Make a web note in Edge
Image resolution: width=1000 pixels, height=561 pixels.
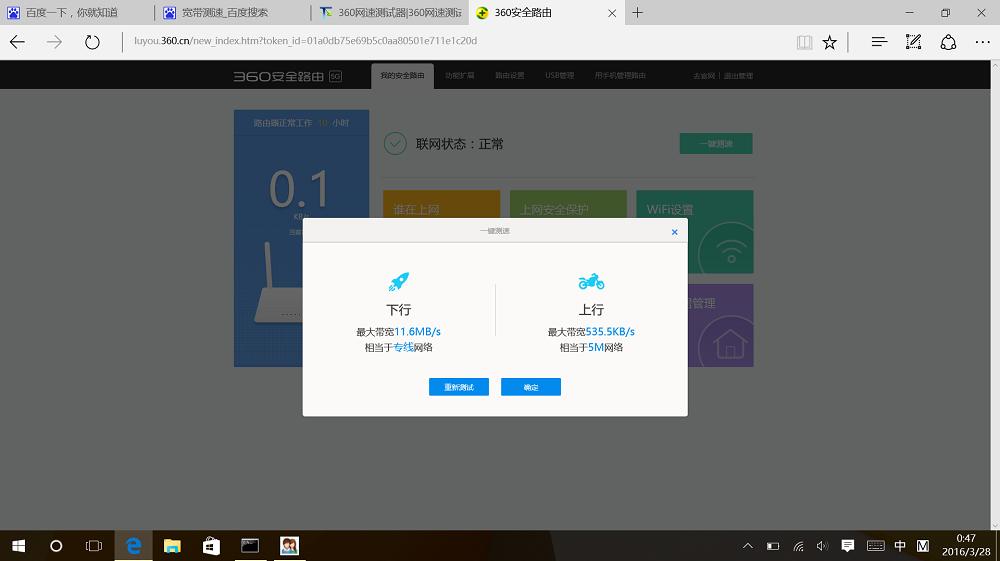(x=913, y=42)
